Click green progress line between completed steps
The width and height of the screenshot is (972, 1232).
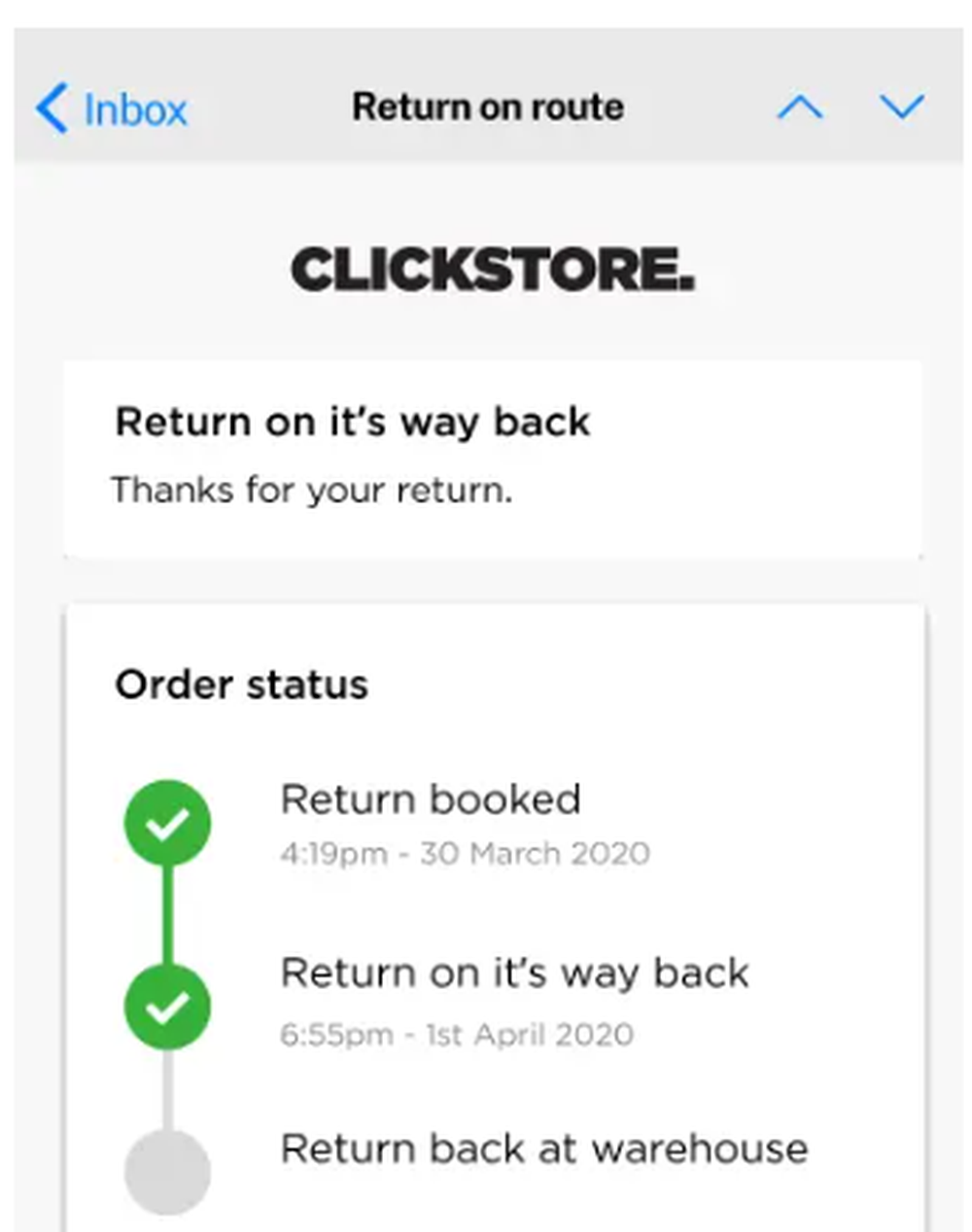(167, 915)
